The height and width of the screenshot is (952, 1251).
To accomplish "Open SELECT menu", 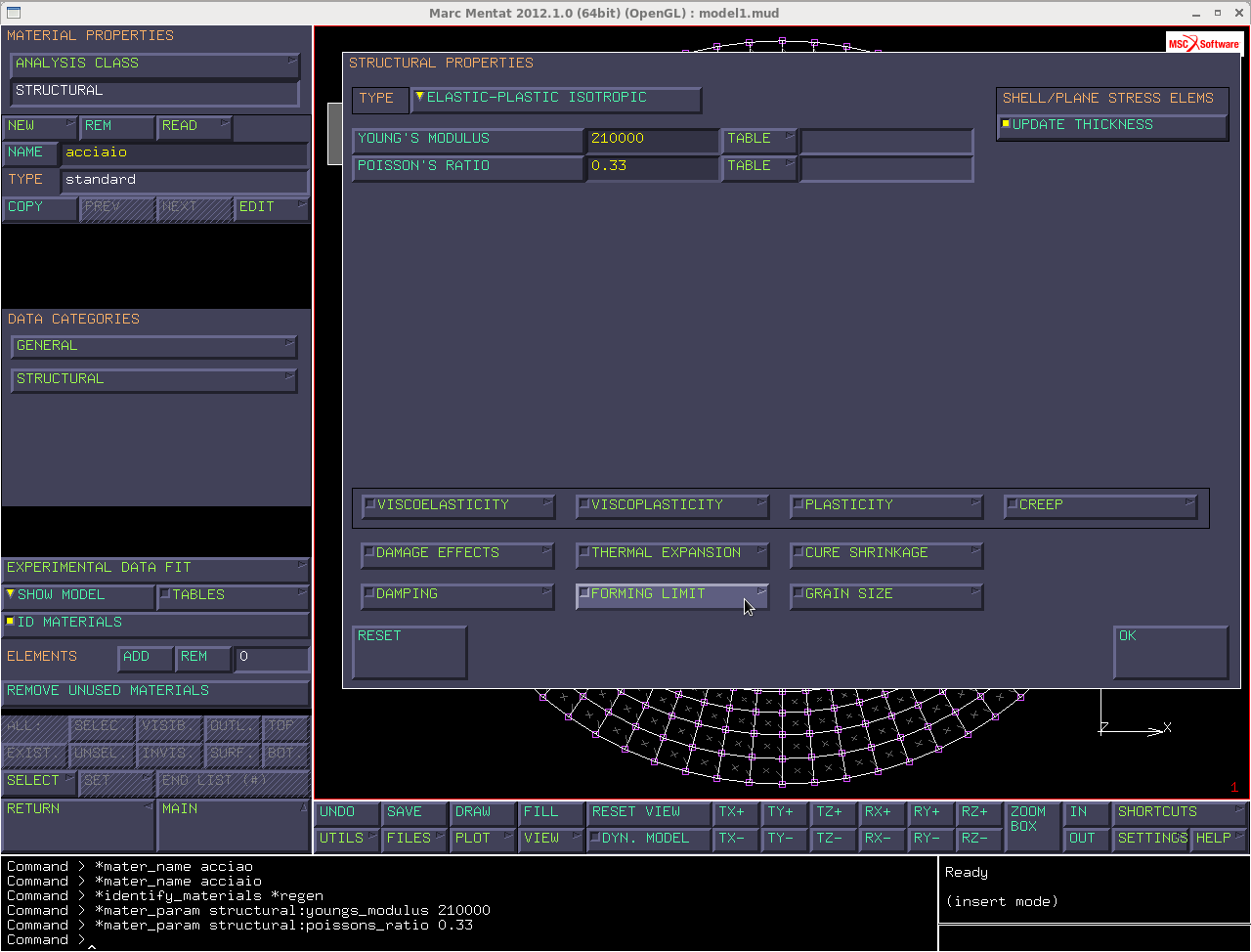I will click(40, 782).
